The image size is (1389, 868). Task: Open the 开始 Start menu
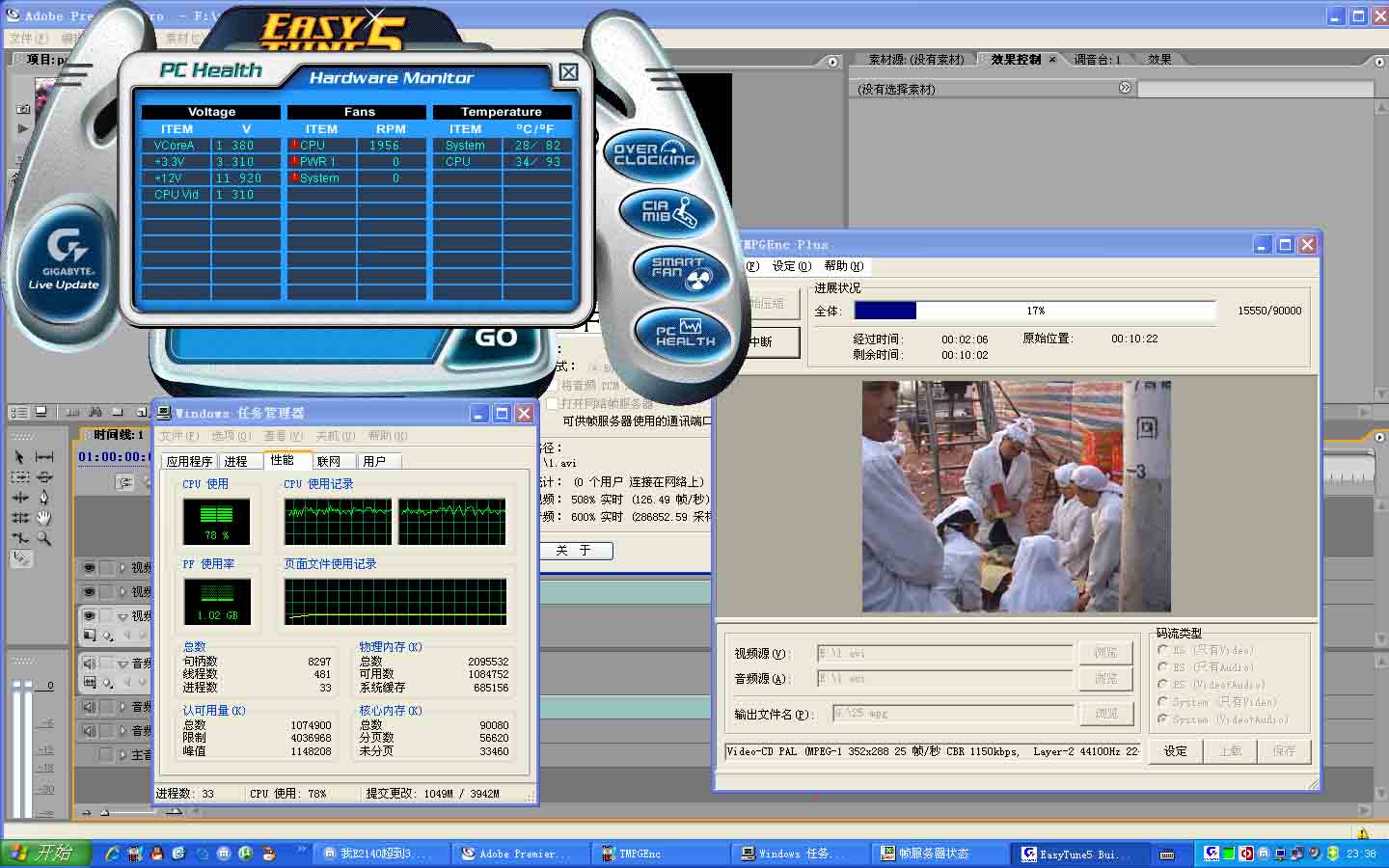[44, 854]
